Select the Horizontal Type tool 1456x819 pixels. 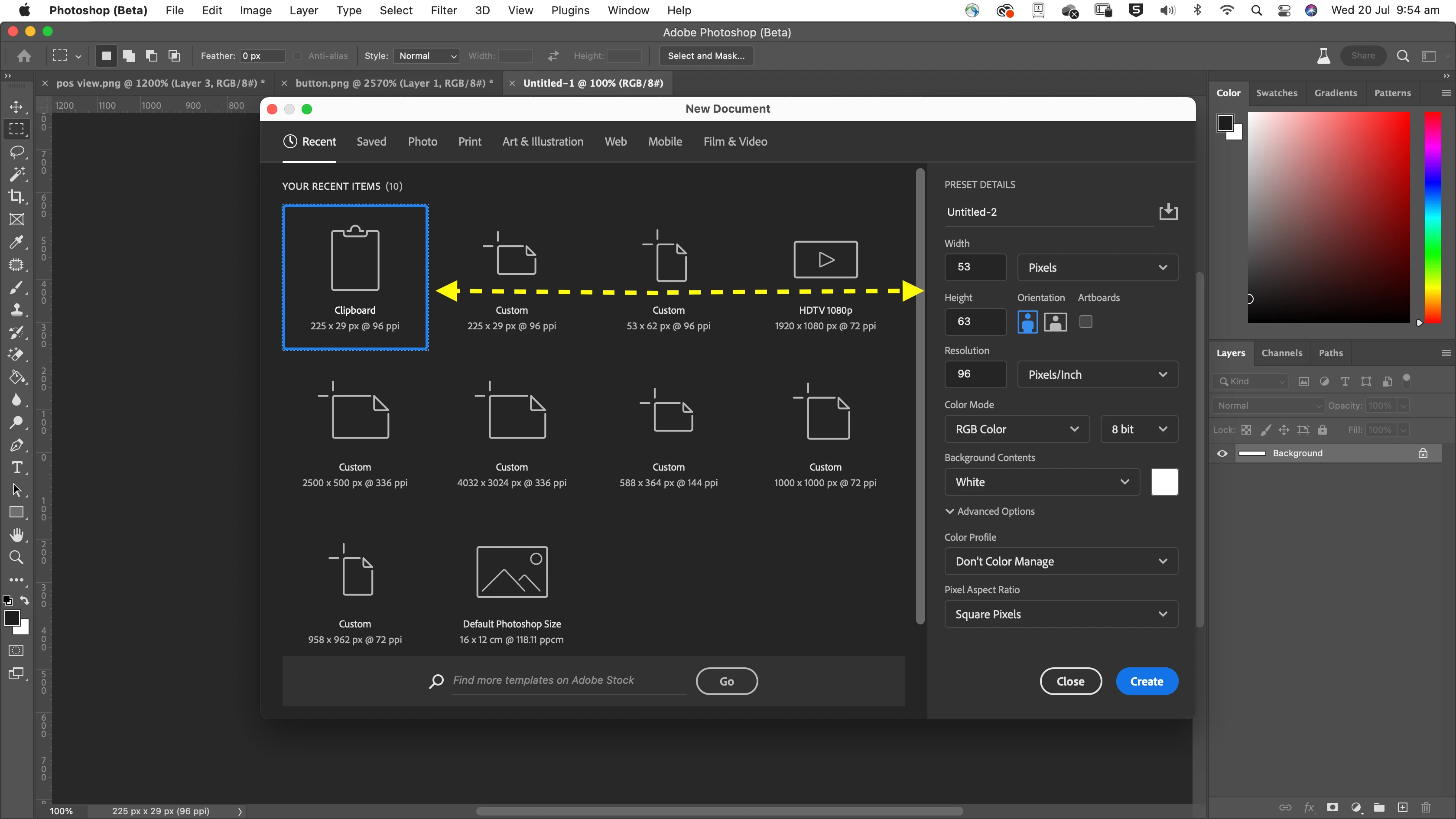tap(16, 468)
